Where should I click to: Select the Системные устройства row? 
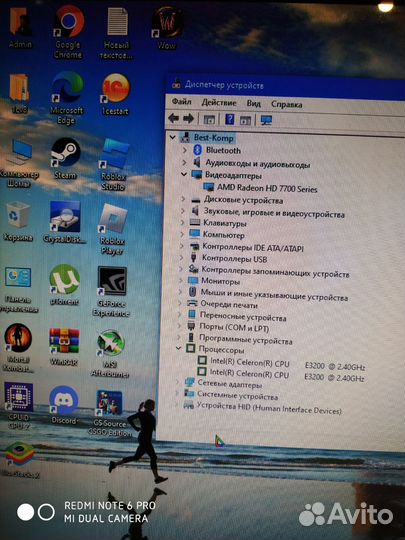231,395
